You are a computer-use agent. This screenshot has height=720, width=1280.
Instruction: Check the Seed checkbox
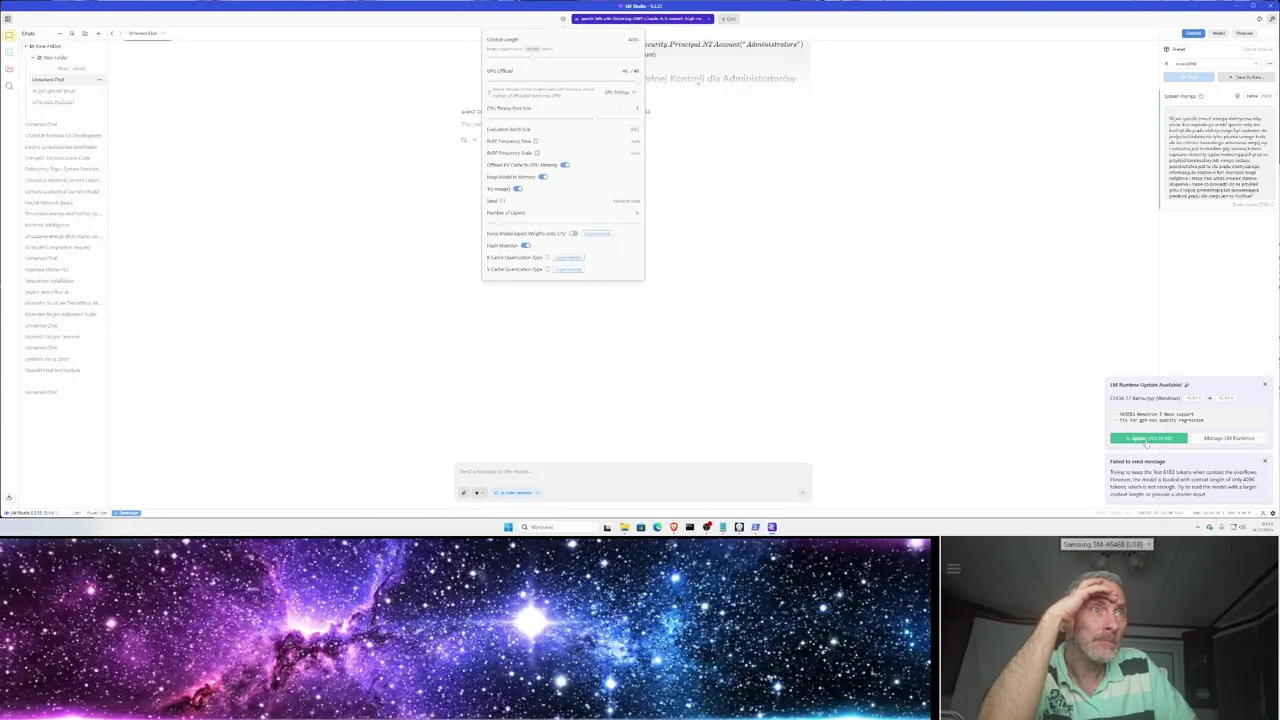point(503,201)
